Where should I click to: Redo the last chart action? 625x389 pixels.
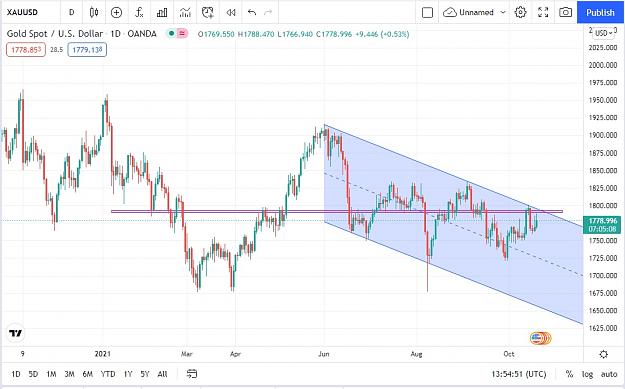268,12
